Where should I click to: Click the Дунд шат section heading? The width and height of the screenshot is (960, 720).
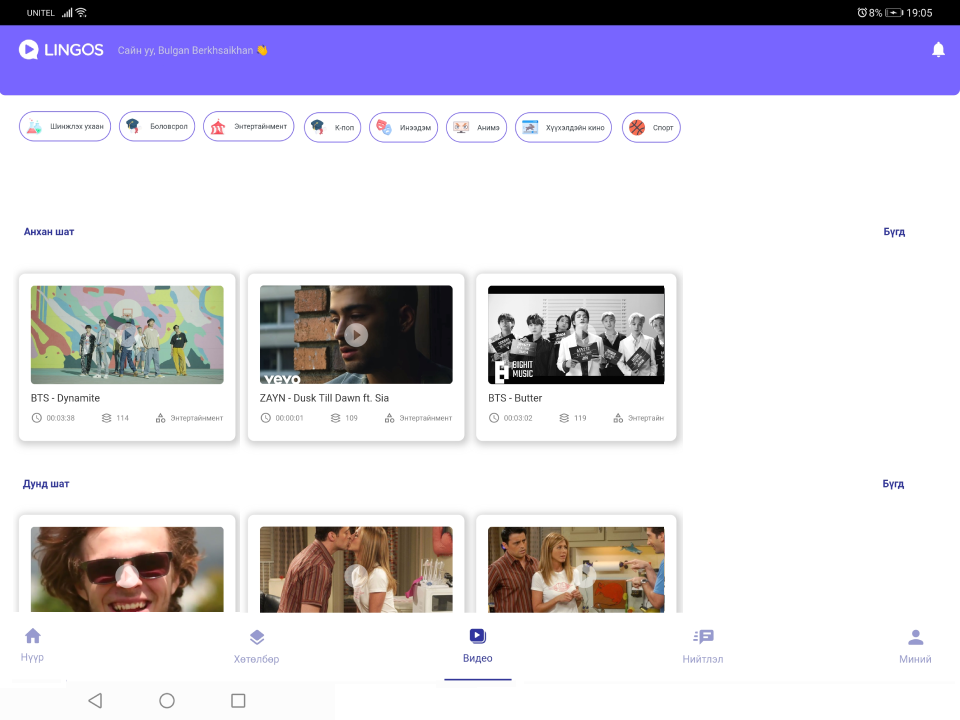[46, 484]
